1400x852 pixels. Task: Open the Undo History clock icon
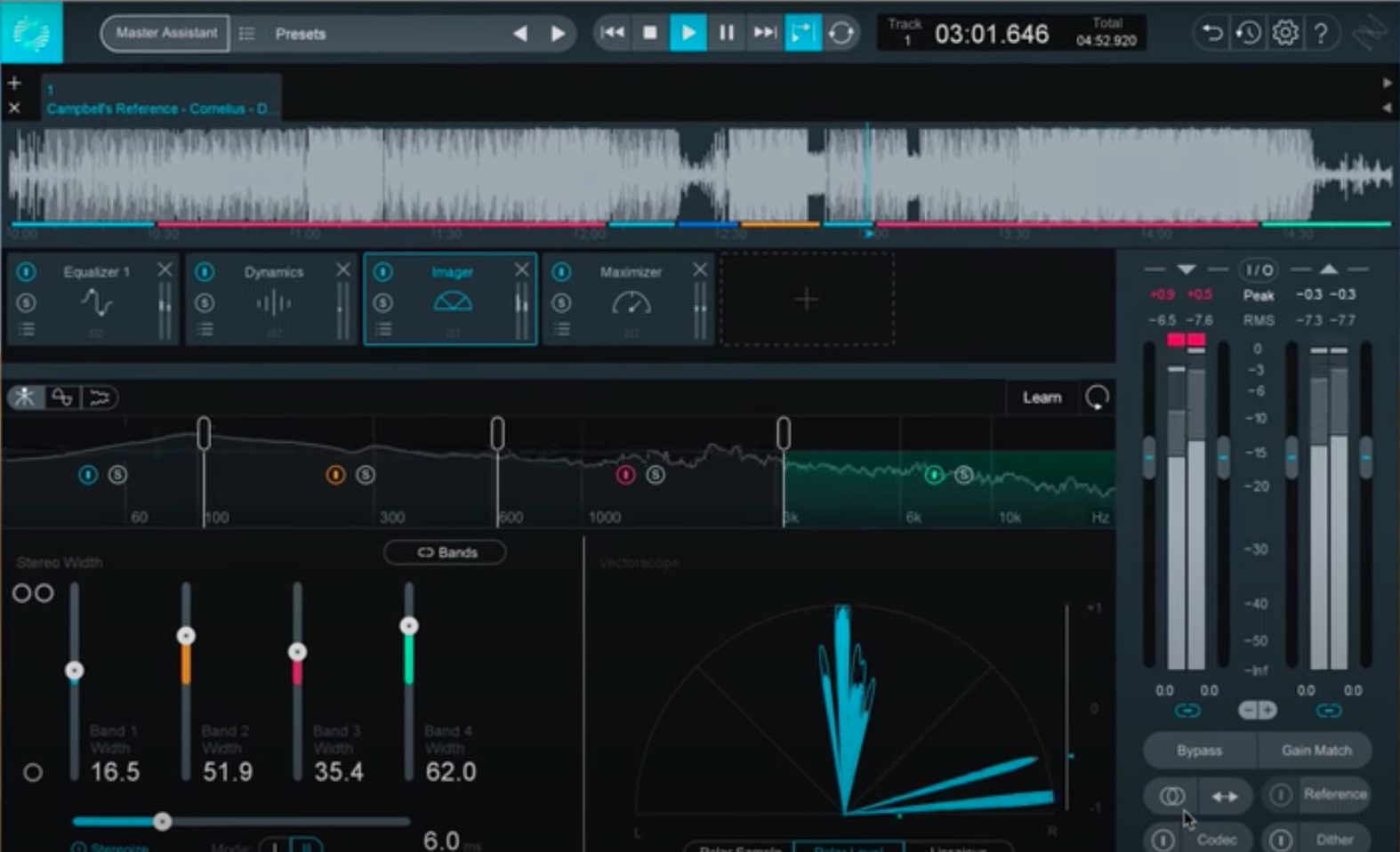point(1248,33)
